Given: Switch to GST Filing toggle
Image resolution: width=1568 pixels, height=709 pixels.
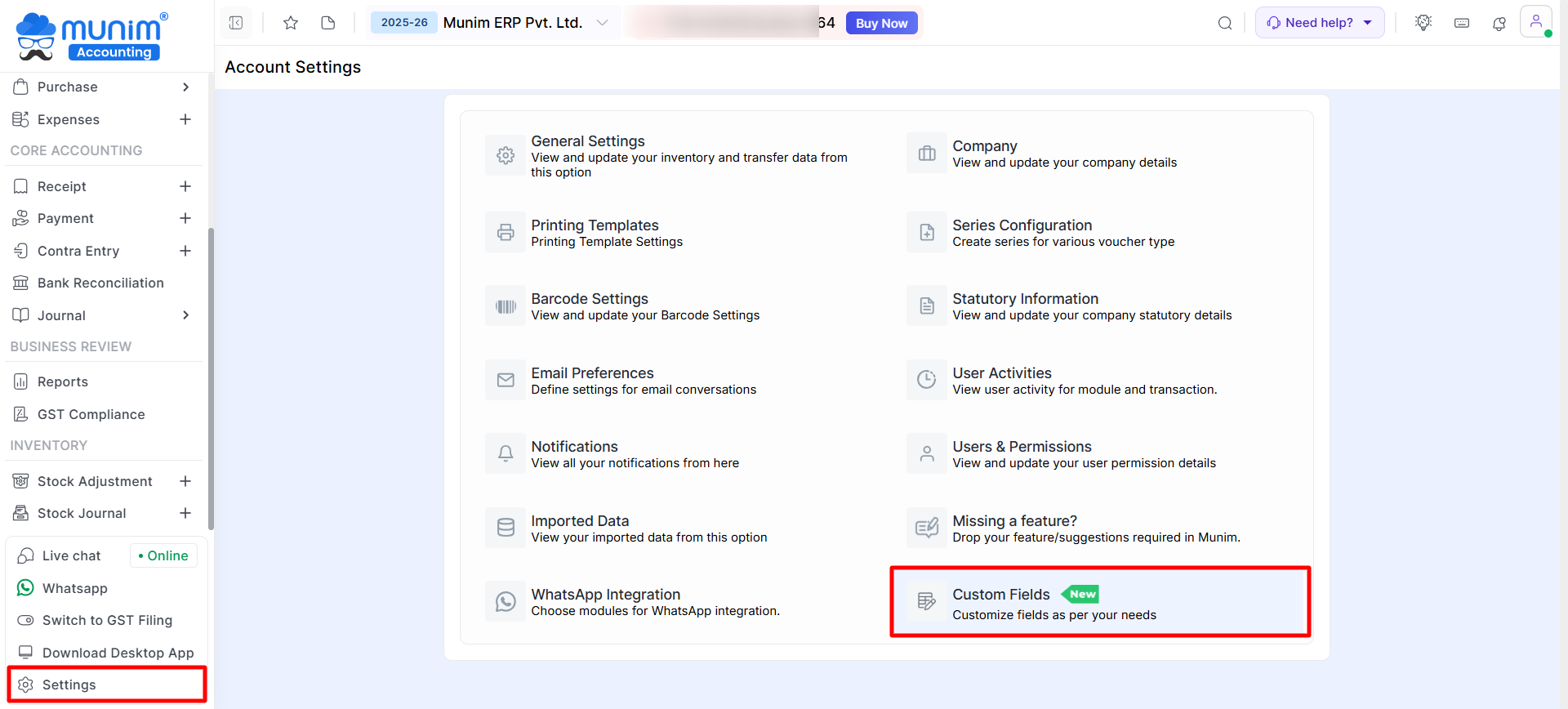Looking at the screenshot, I should [26, 621].
